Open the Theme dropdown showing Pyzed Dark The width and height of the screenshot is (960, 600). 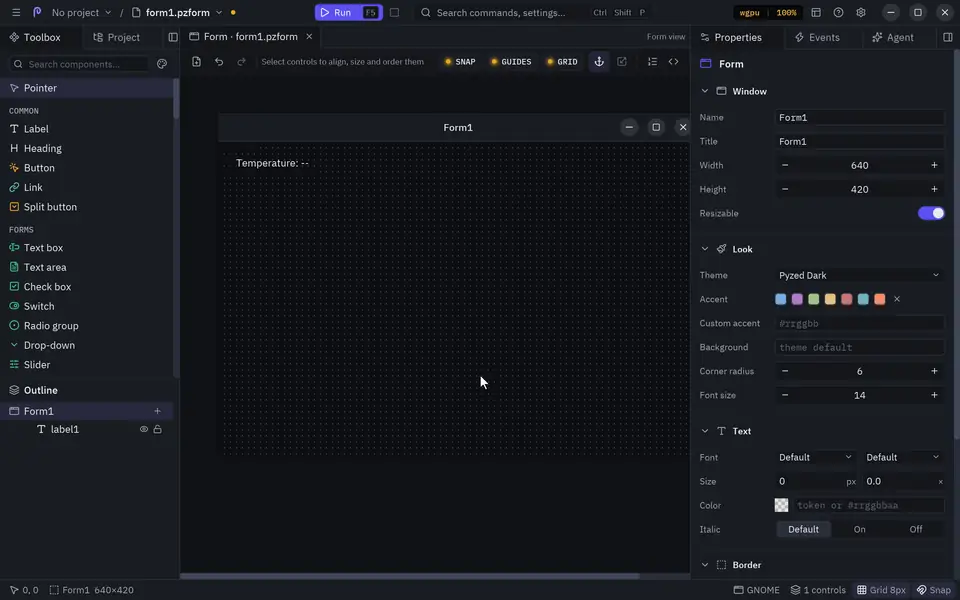tap(859, 276)
